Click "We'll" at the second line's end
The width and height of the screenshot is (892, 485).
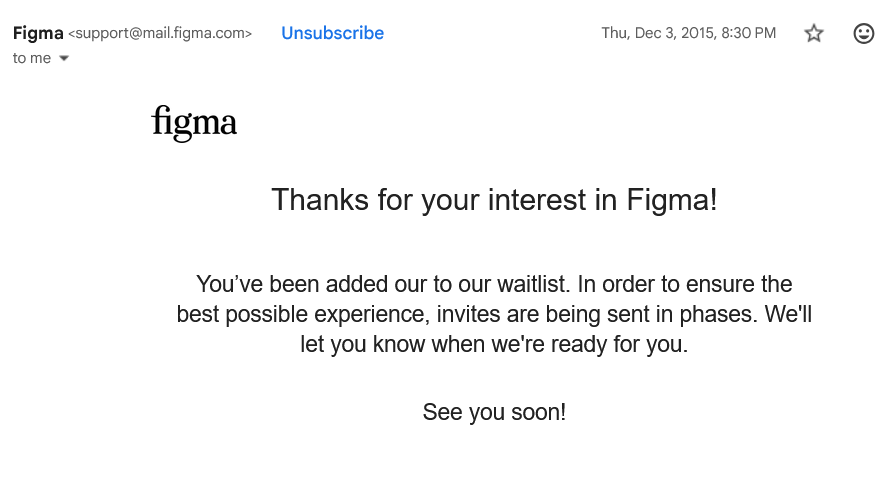[789, 314]
